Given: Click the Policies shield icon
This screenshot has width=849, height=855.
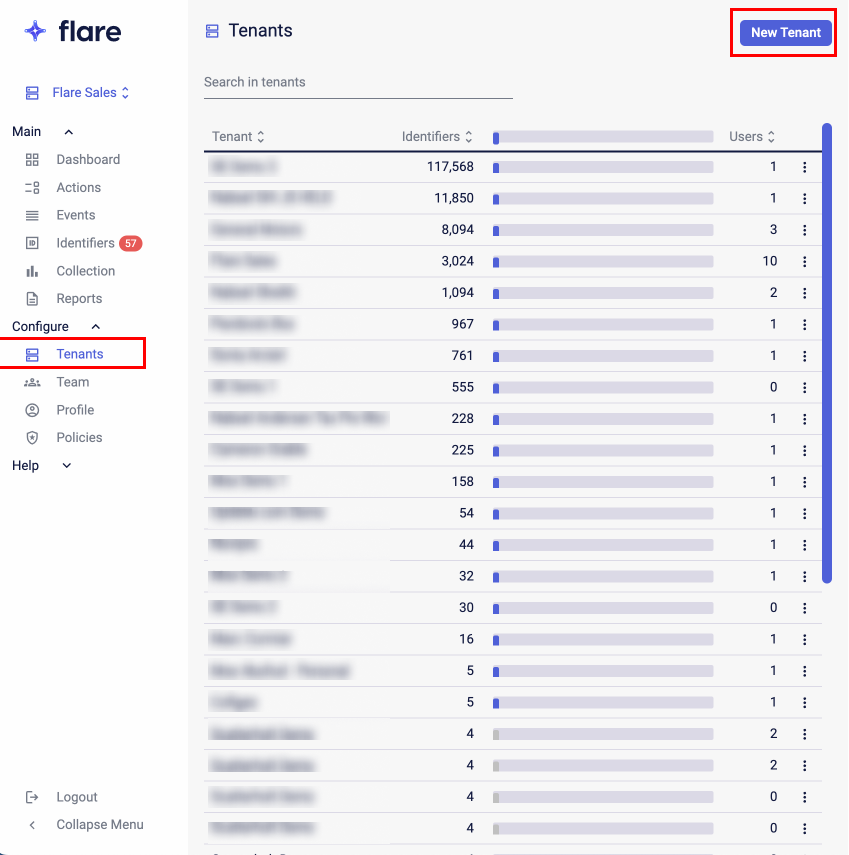Looking at the screenshot, I should 32,438.
